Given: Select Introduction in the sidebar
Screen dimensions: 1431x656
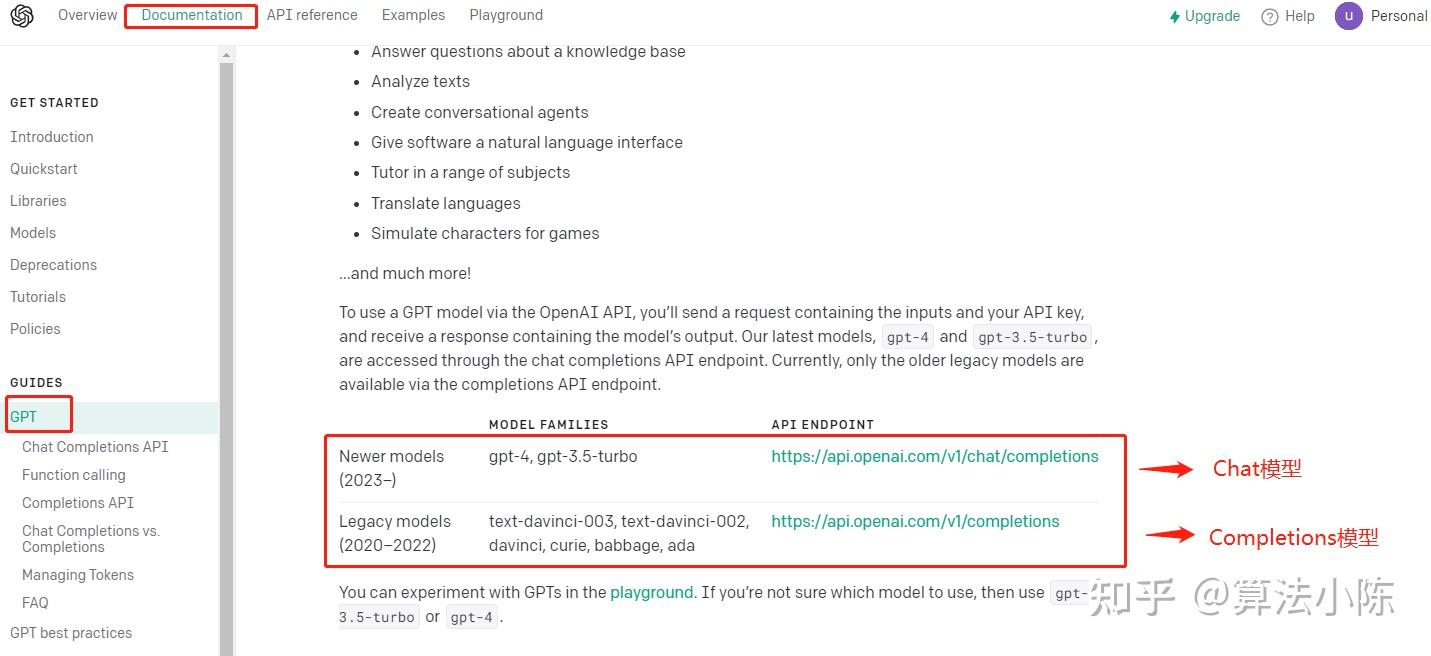Looking at the screenshot, I should tap(51, 136).
